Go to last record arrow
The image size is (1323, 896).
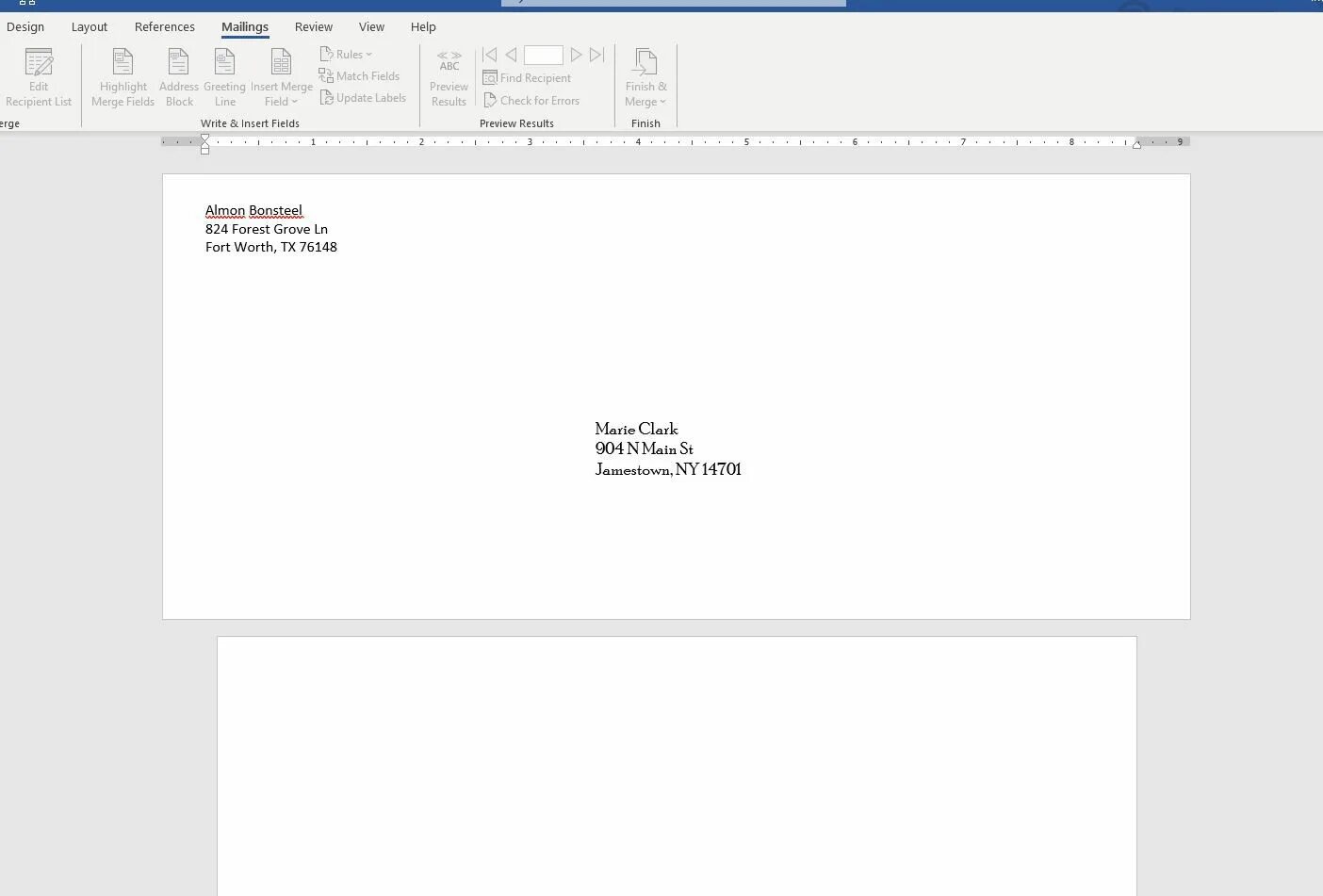click(596, 56)
